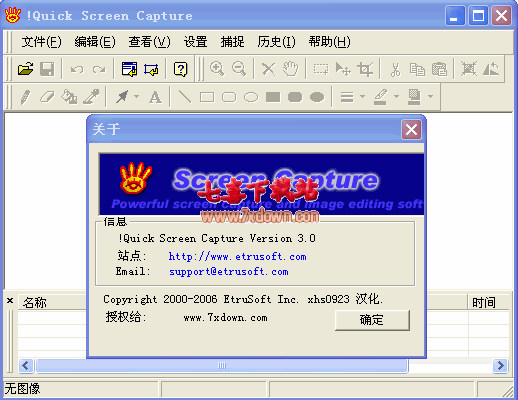The height and width of the screenshot is (400, 518).
Task: Open the 捕捉 menu
Action: click(x=232, y=42)
